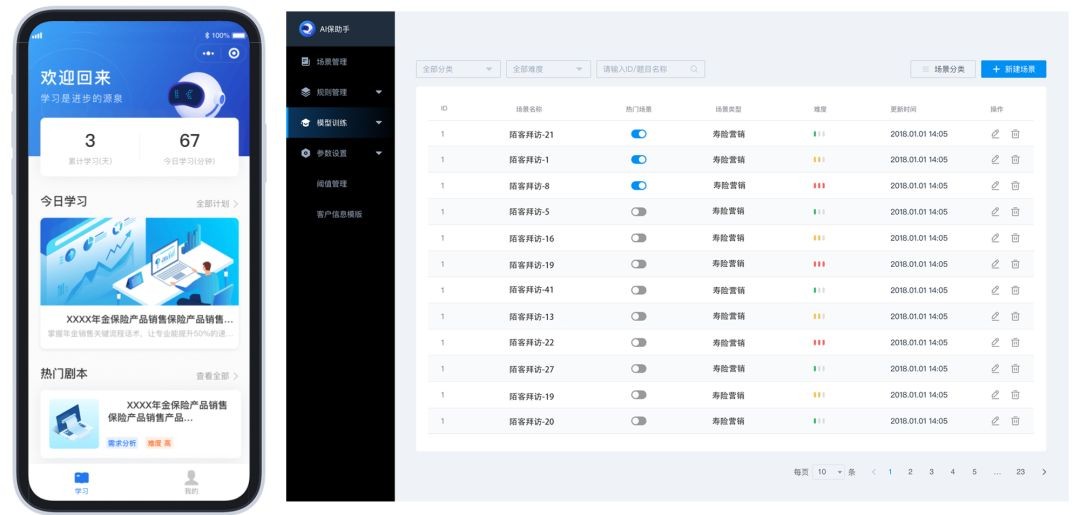
Task: Edit the 陌客拜访-13 entry
Action: [995, 317]
